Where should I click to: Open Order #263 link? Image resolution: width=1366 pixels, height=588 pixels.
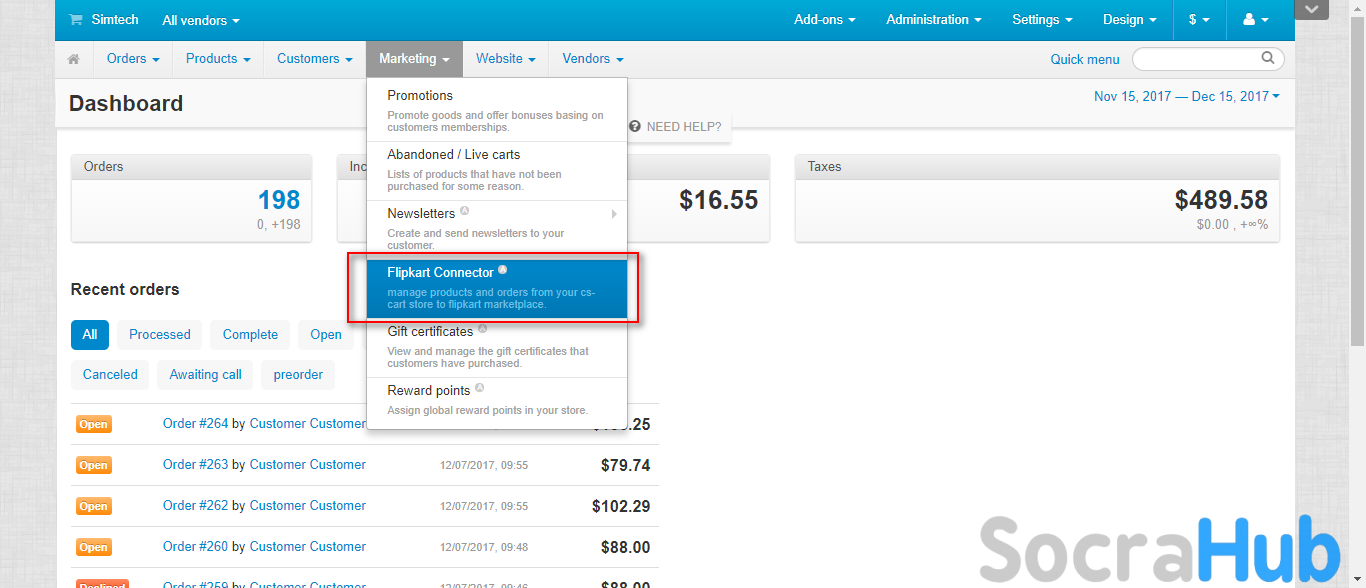tap(196, 464)
